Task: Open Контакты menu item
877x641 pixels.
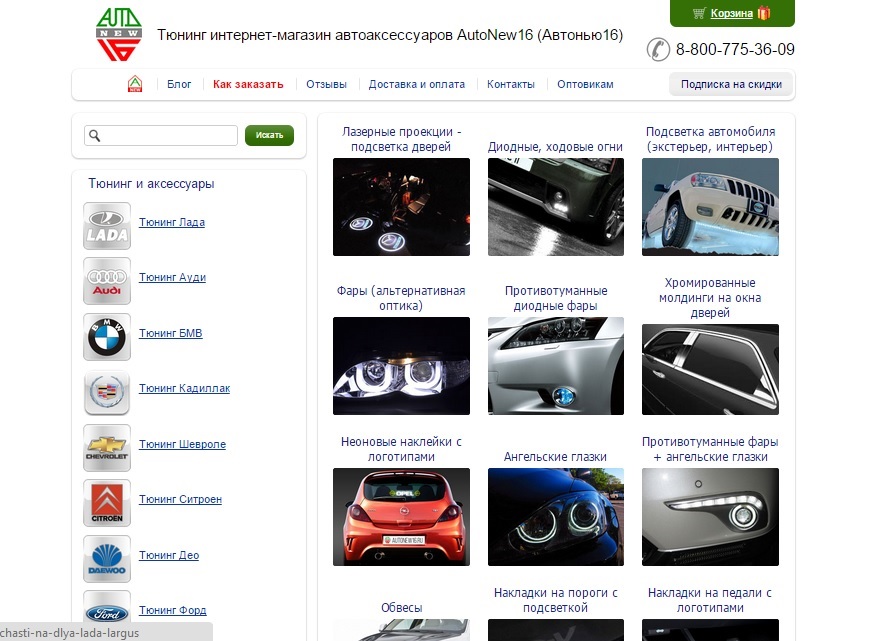Action: (x=511, y=84)
